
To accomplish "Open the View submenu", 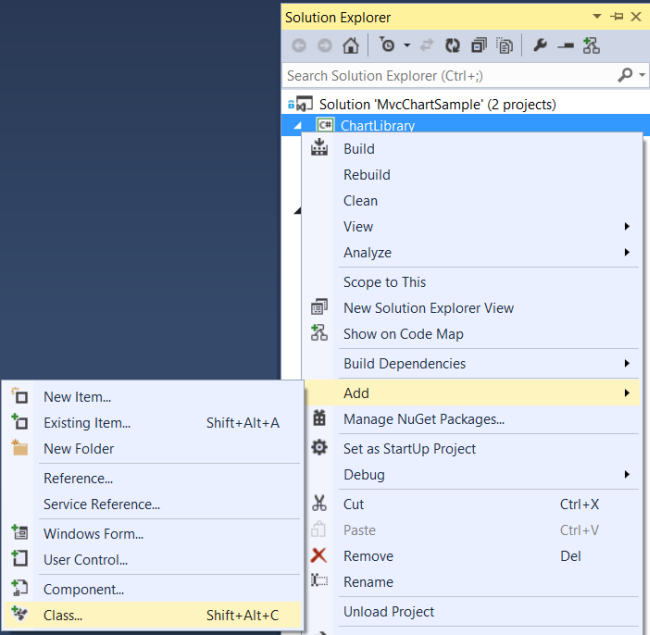I will tap(473, 227).
